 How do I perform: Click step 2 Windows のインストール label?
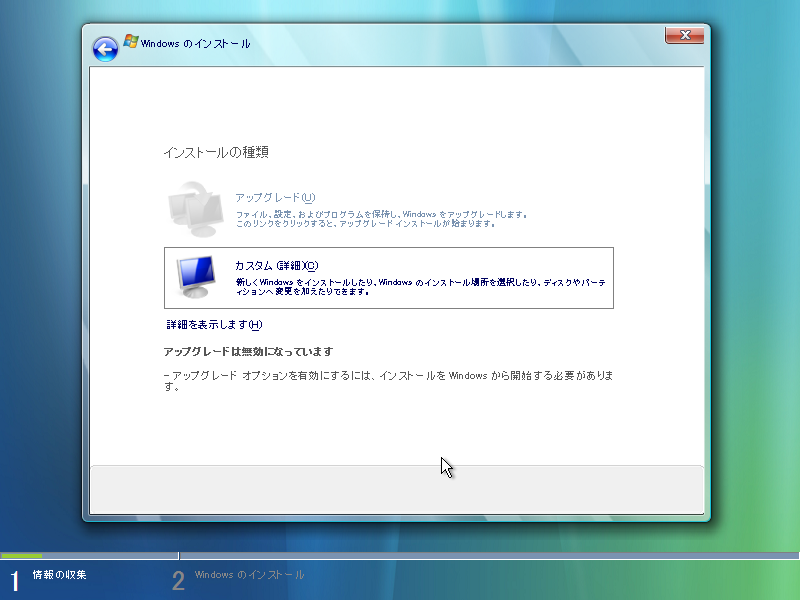(x=249, y=574)
